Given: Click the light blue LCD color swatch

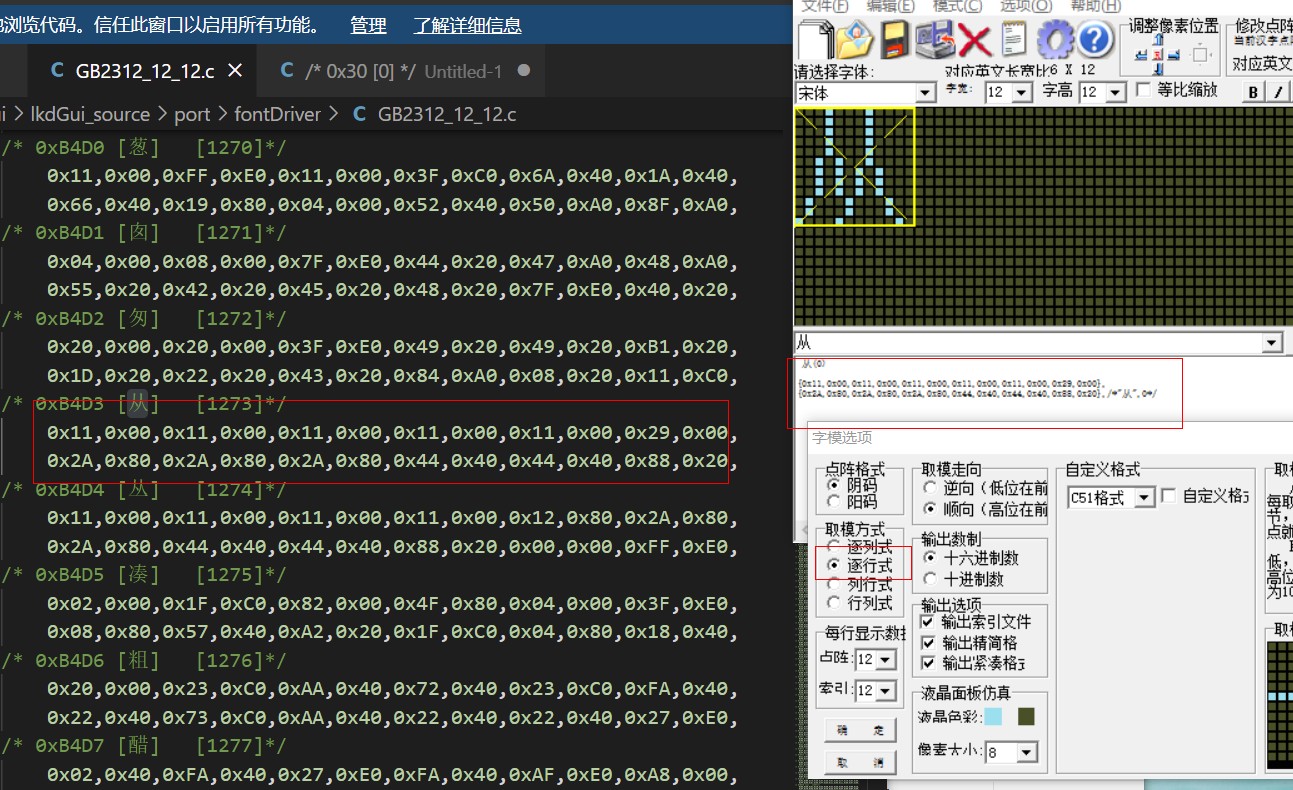Looking at the screenshot, I should (x=993, y=717).
